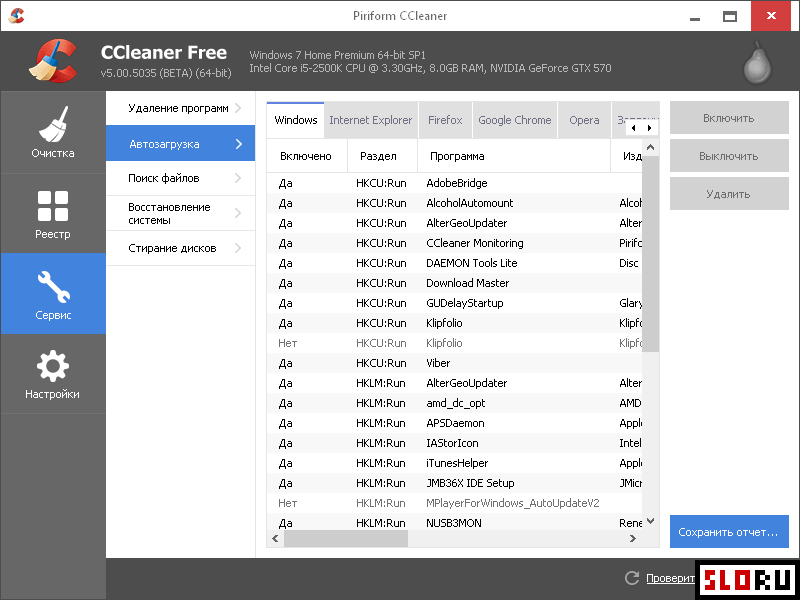This screenshot has height=600, width=800.
Task: Select Автозагрузка menu item
Action: click(180, 144)
